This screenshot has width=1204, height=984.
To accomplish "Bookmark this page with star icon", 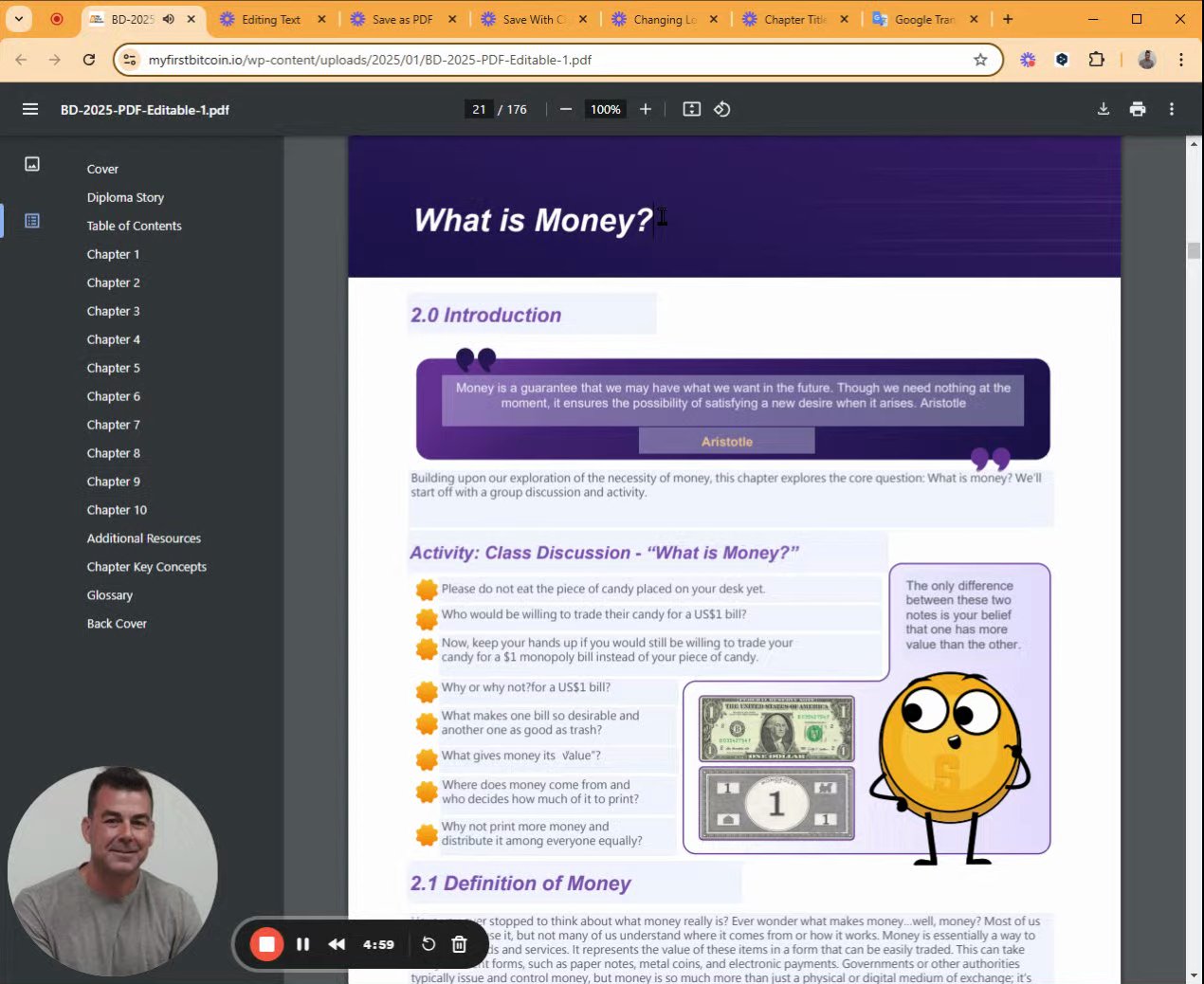I will point(980,60).
